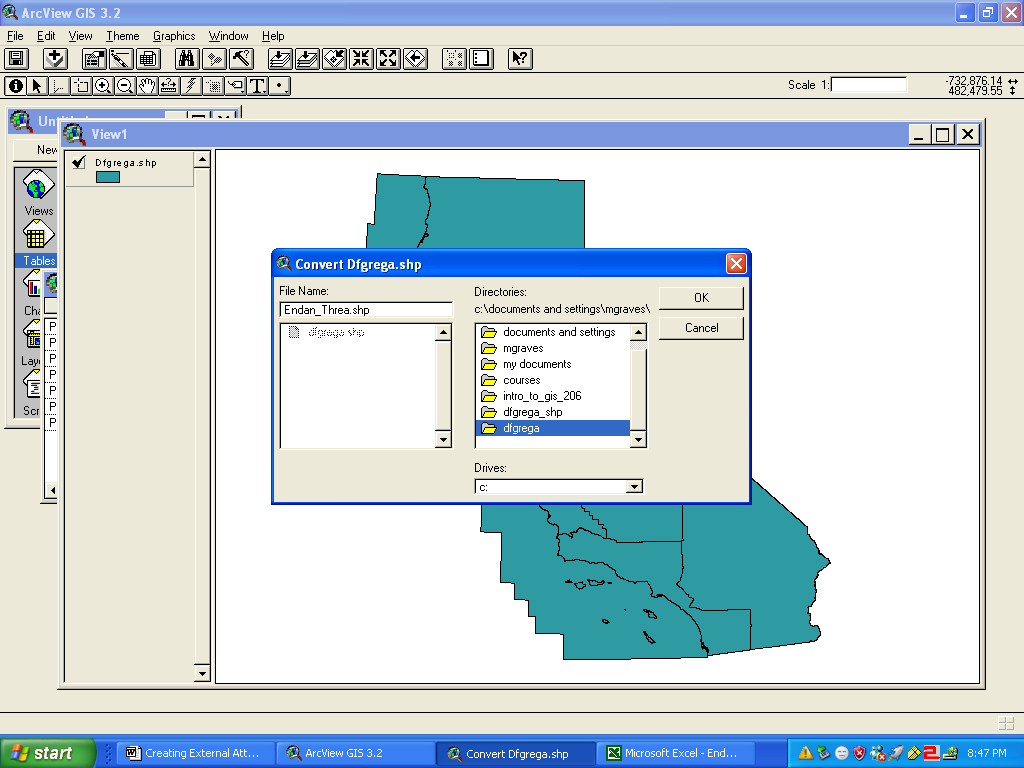Select the 'intro_to_gis_206' folder

click(x=552, y=396)
